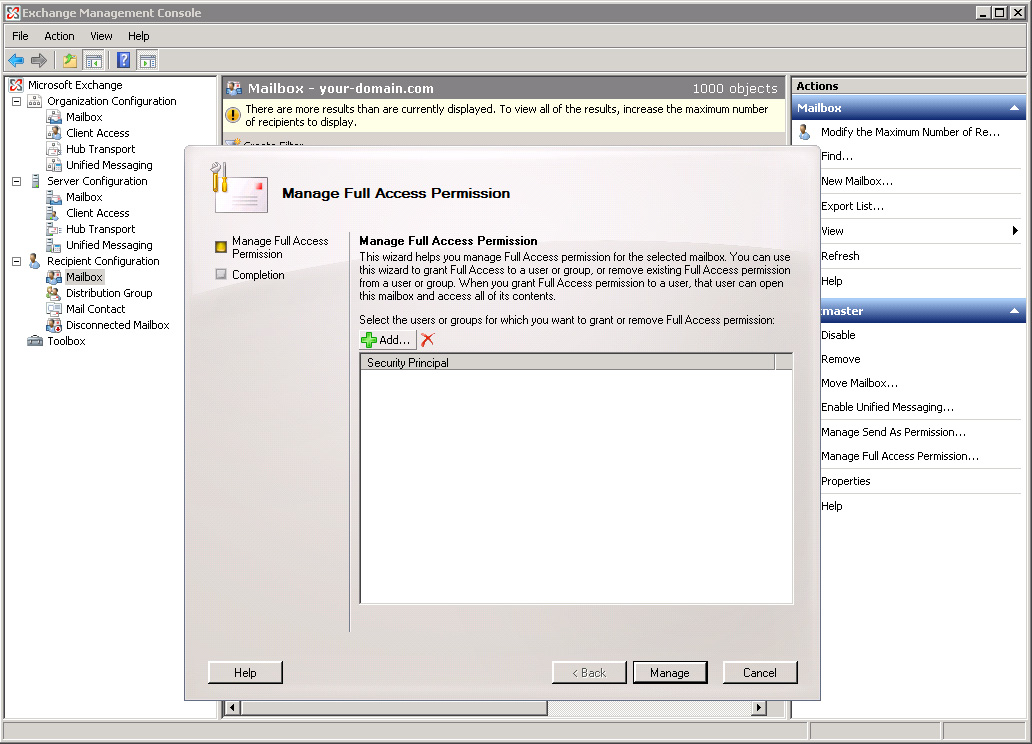The width and height of the screenshot is (1032, 744).
Task: Click Move Mailbox... action
Action: tap(859, 383)
